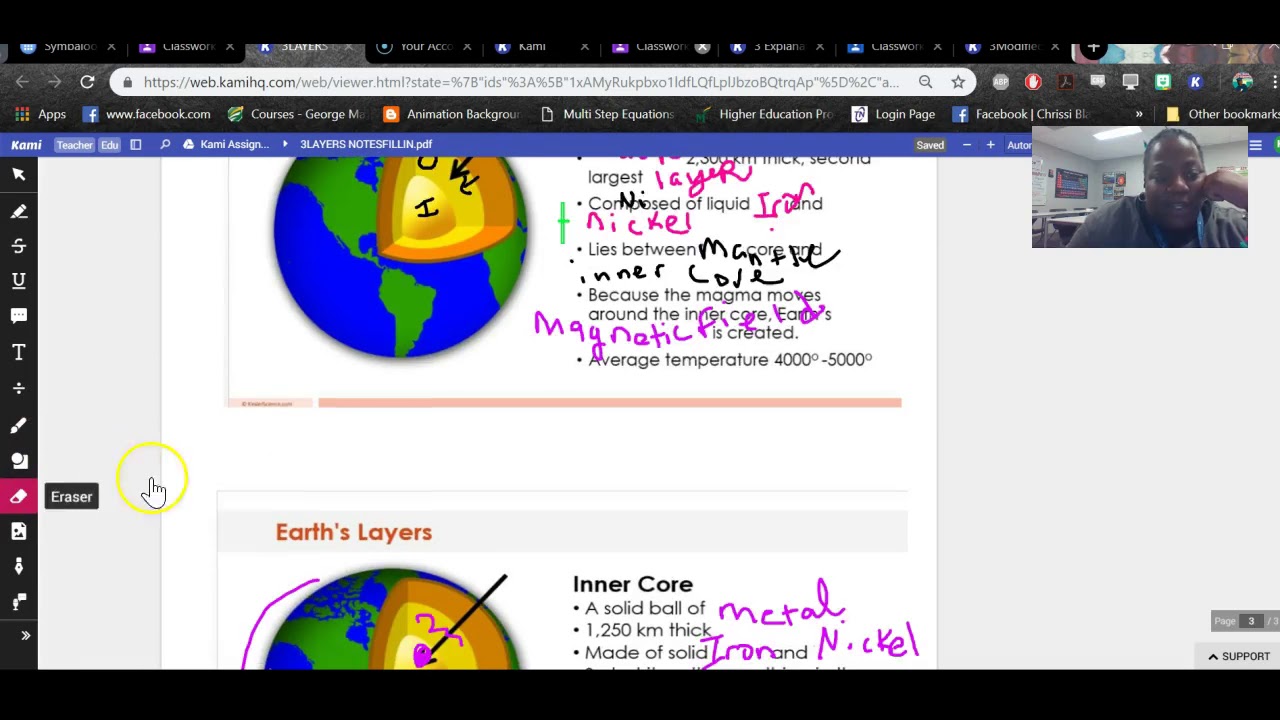
Task: Deselect the active Eraser tool
Action: (x=18, y=497)
